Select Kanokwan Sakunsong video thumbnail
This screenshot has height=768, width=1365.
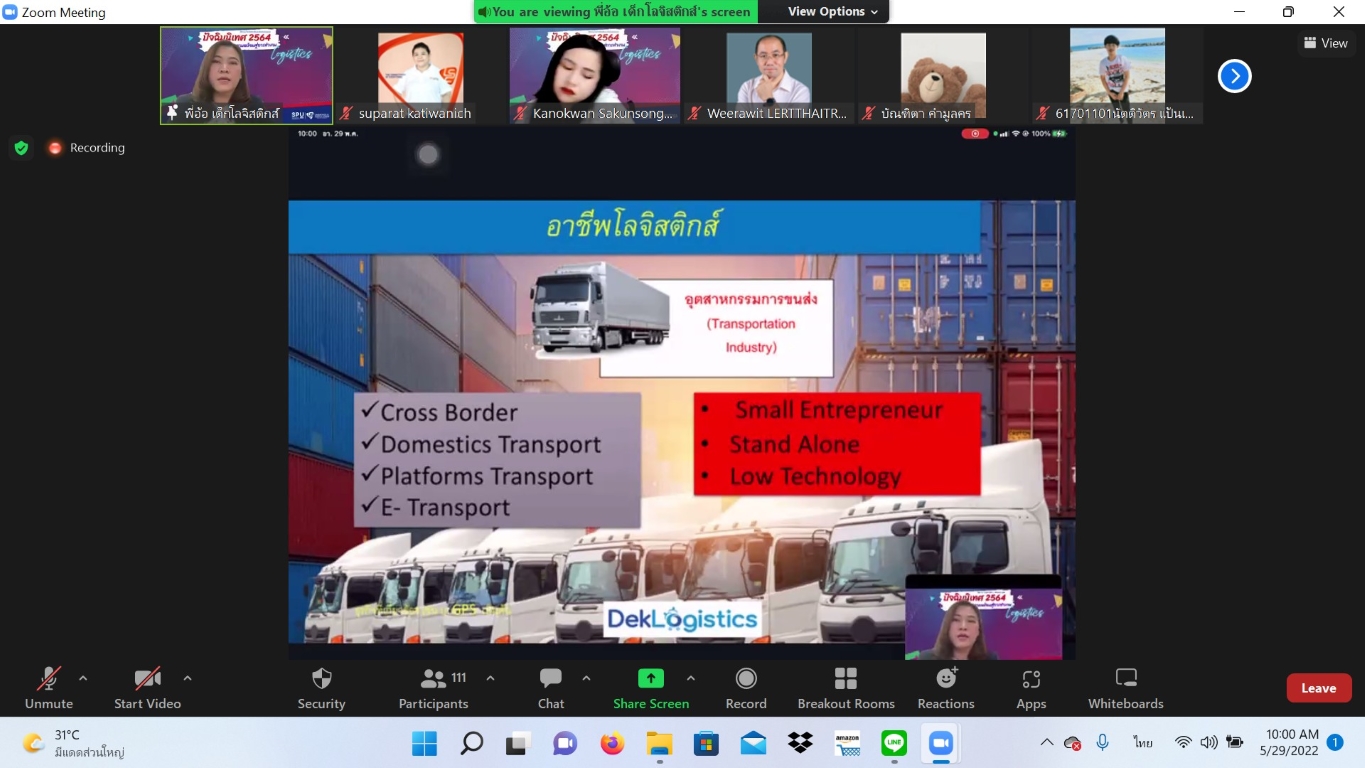point(595,75)
